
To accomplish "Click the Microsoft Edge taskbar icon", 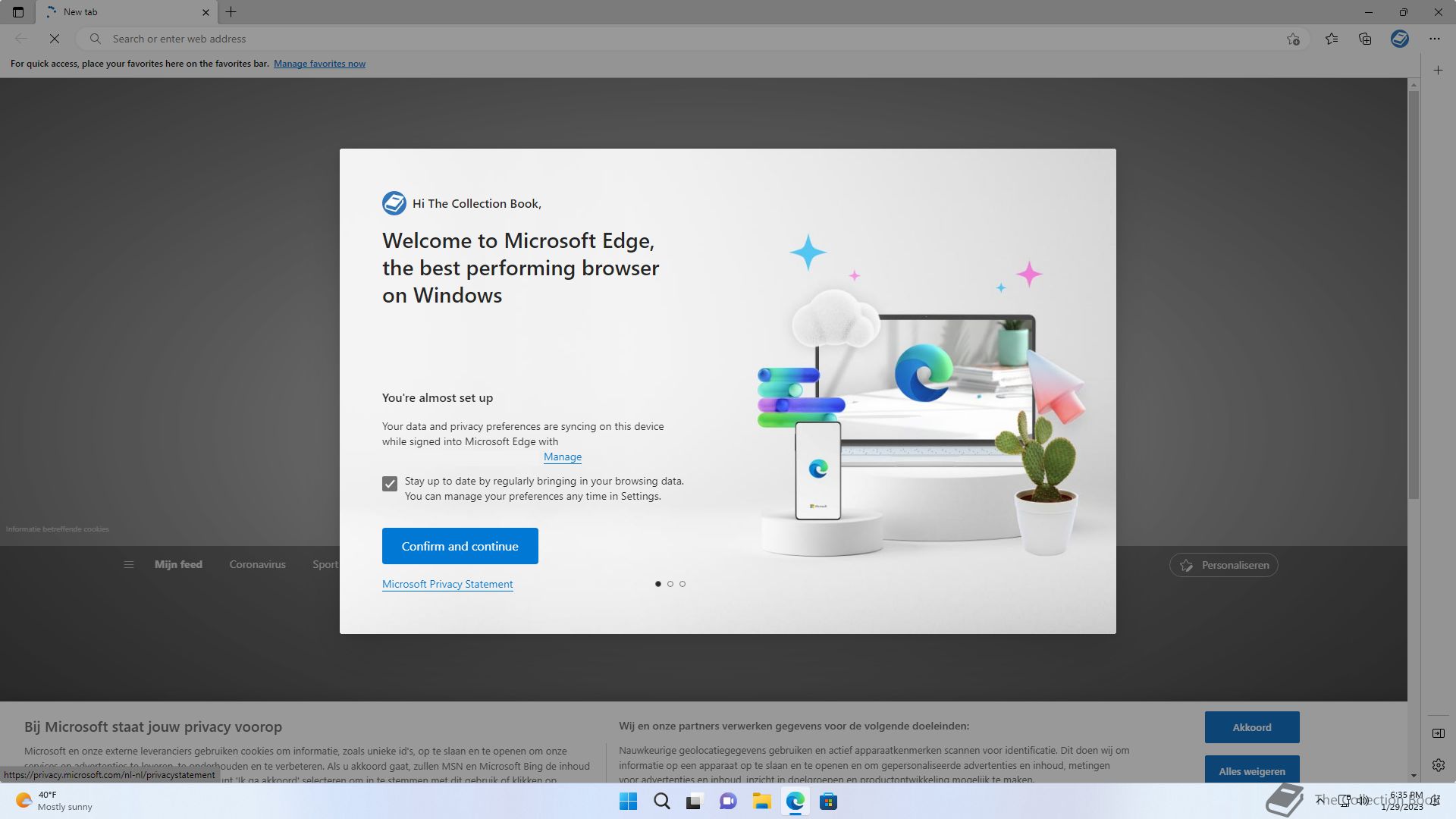I will [795, 802].
